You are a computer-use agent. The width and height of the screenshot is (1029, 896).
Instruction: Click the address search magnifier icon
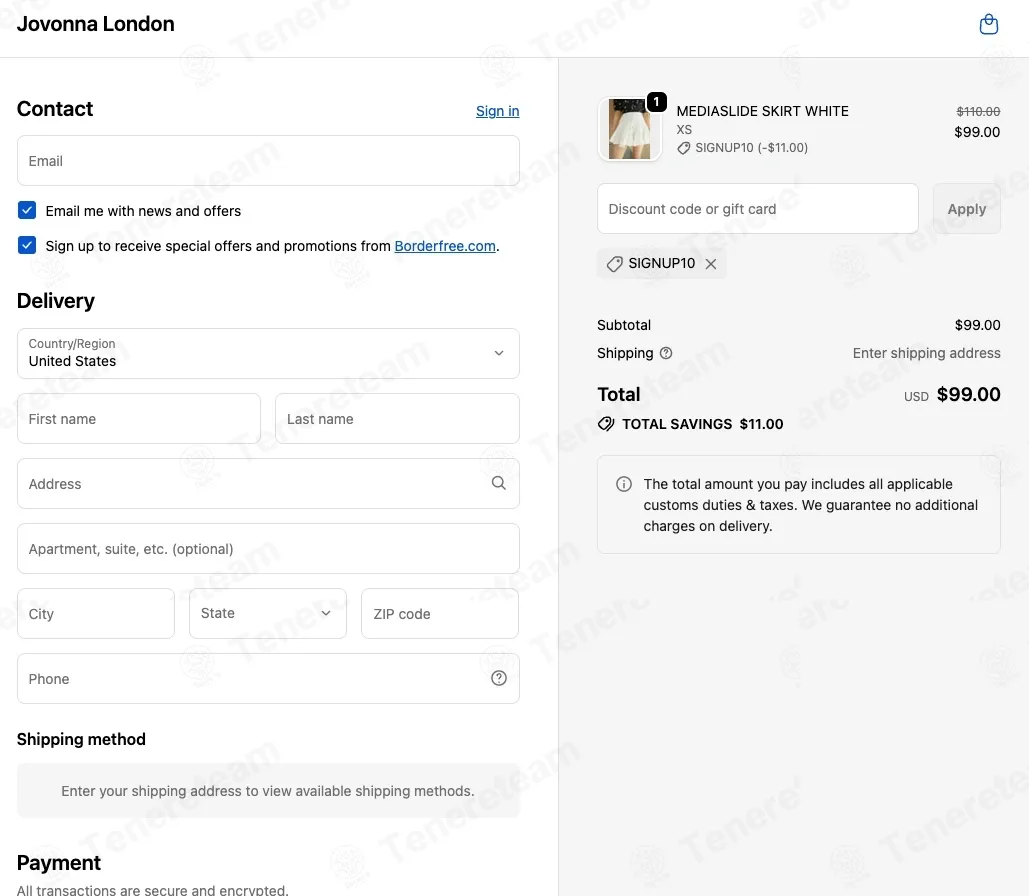[x=499, y=483]
